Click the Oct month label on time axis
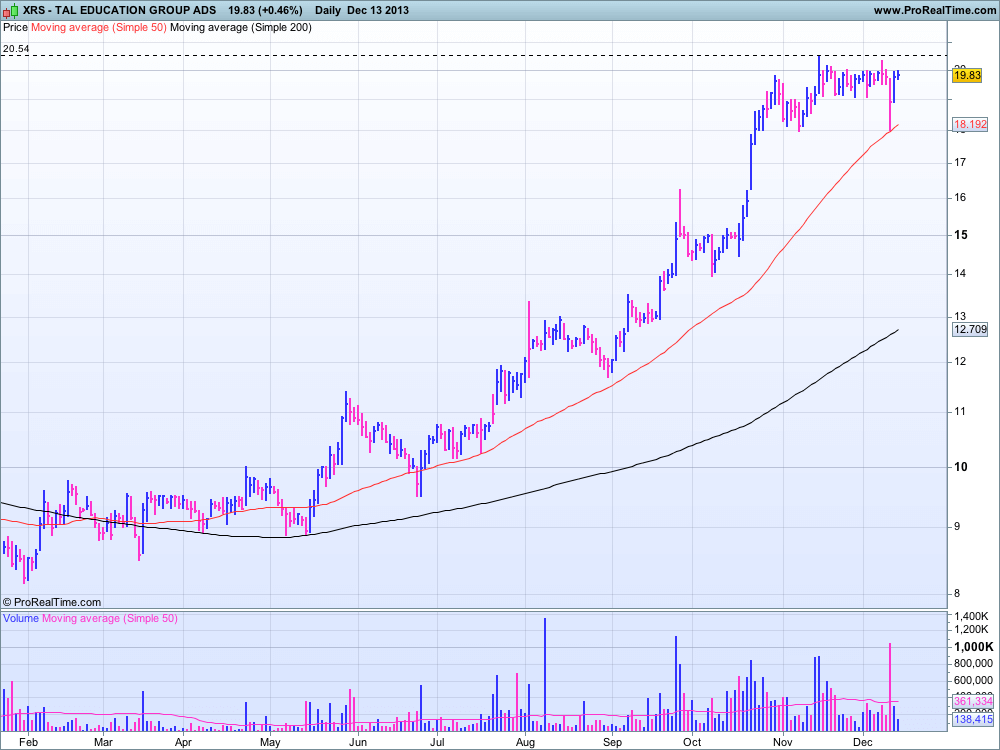The height and width of the screenshot is (750, 1000). [x=692, y=742]
